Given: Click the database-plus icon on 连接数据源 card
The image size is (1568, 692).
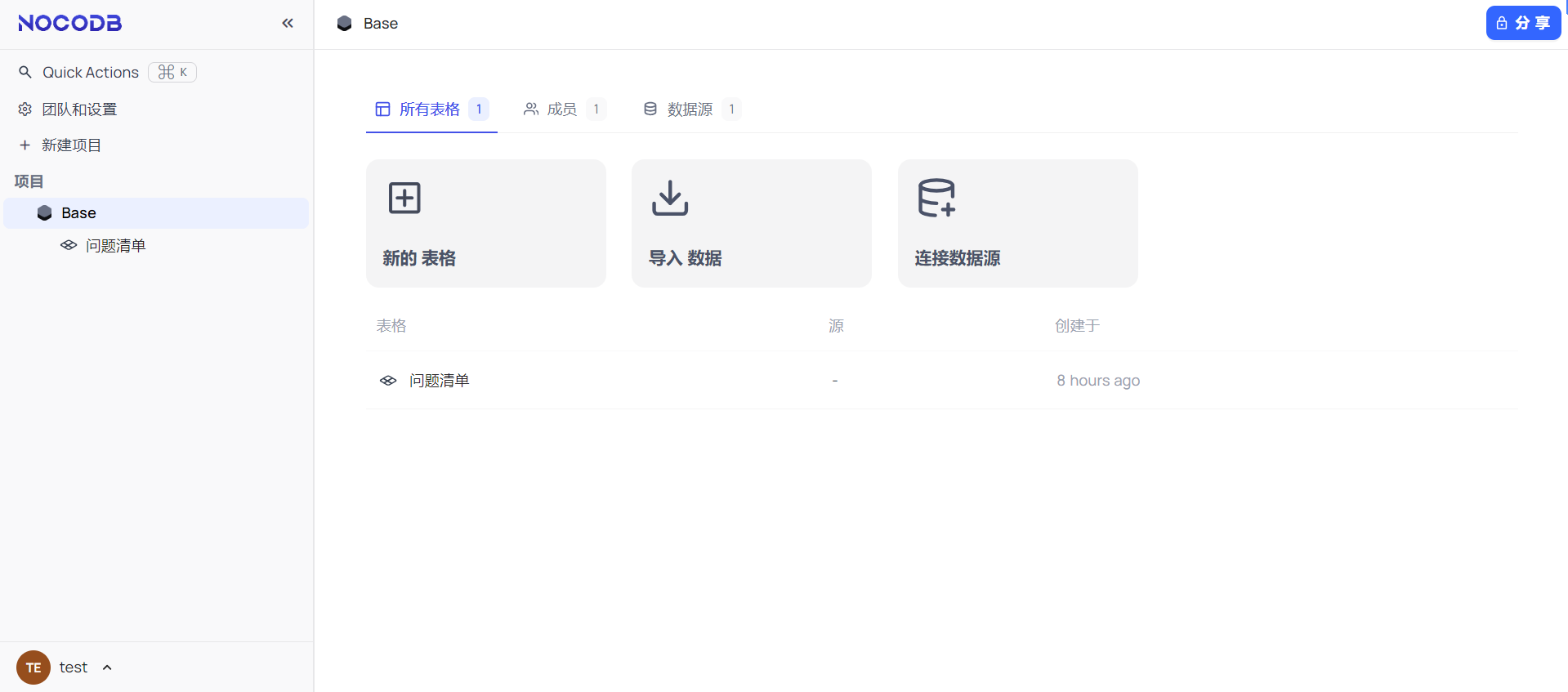Looking at the screenshot, I should tap(937, 198).
